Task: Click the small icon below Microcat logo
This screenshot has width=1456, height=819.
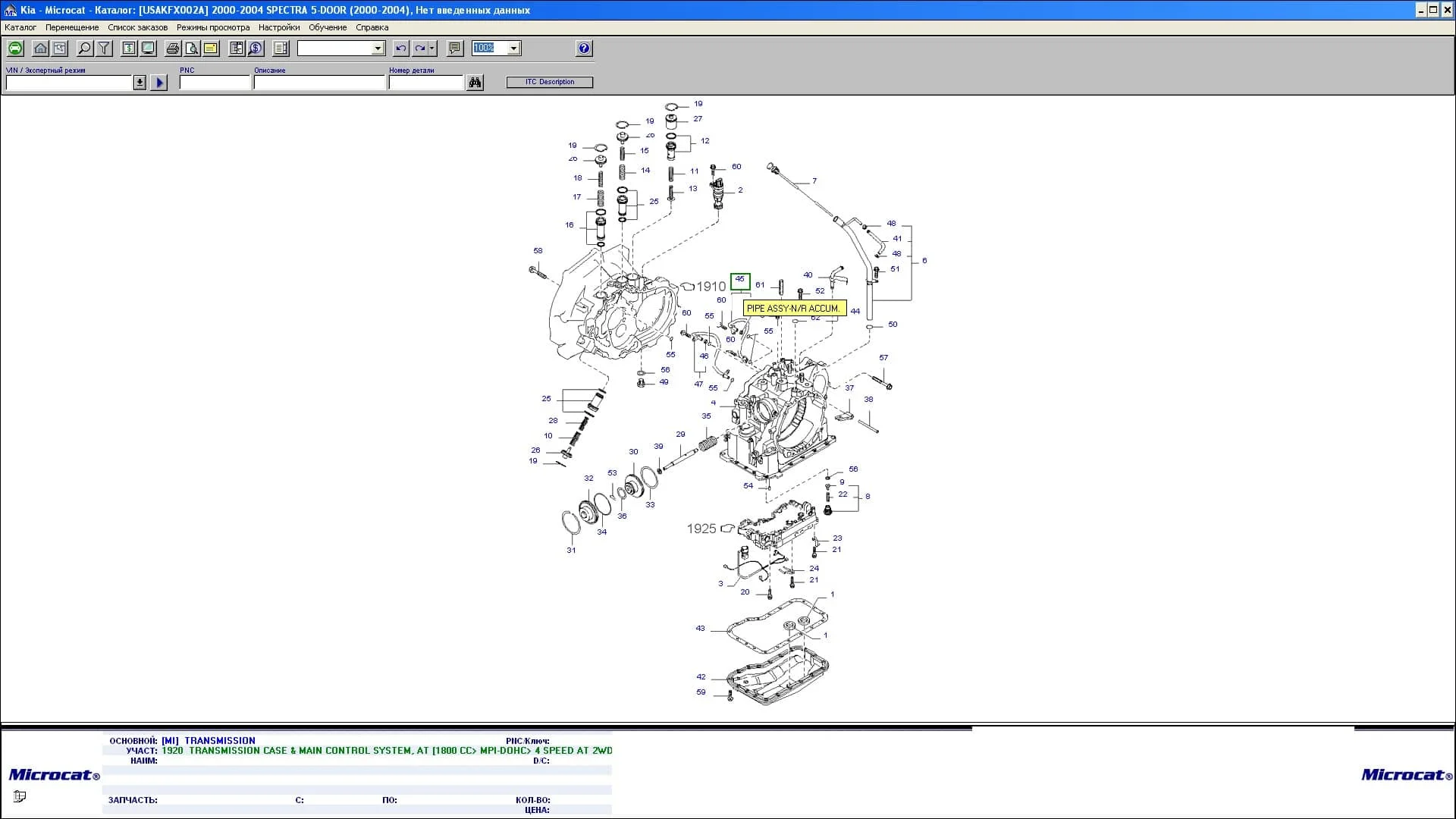Action: [20, 796]
